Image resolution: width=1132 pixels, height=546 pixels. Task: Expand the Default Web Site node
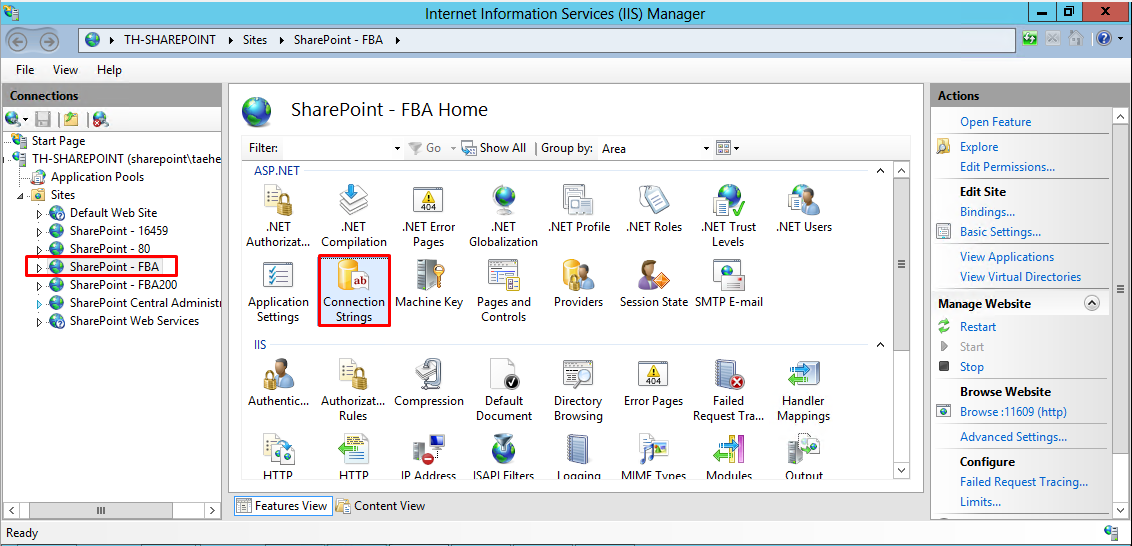pyautogui.click(x=39, y=214)
